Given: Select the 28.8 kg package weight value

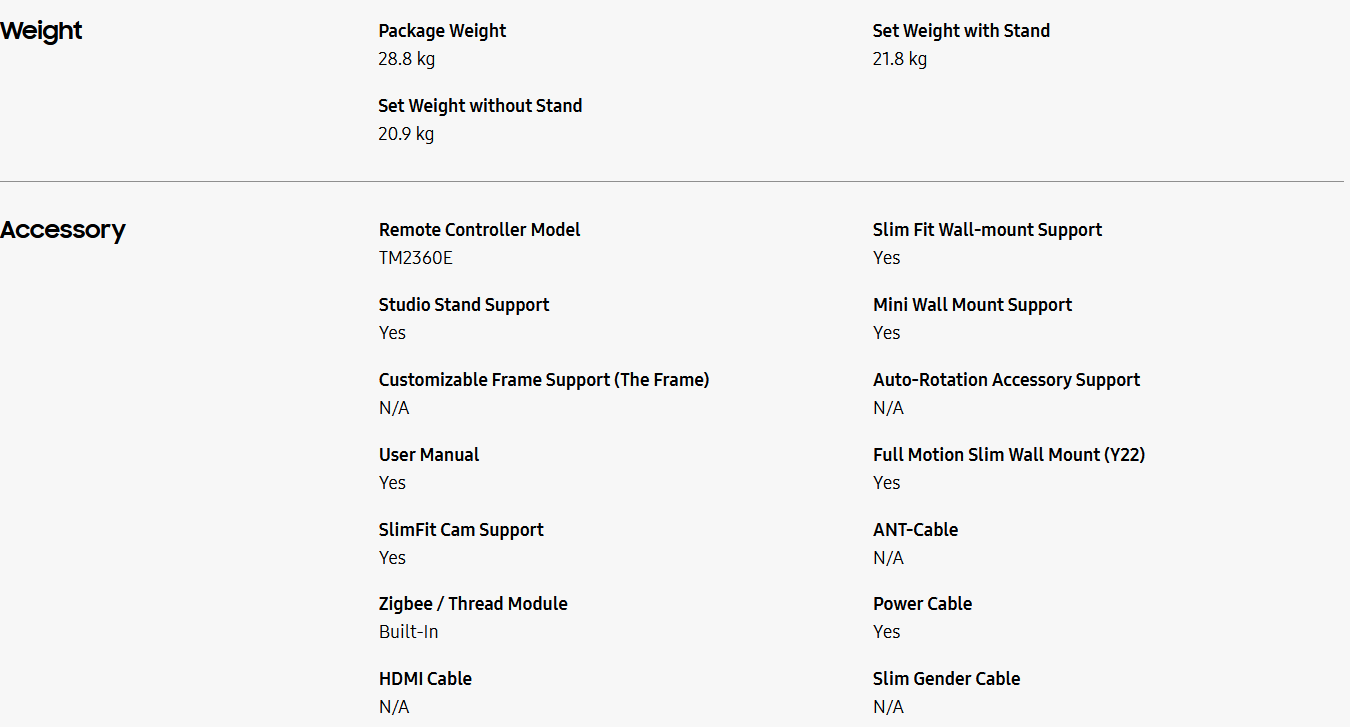Looking at the screenshot, I should [406, 59].
